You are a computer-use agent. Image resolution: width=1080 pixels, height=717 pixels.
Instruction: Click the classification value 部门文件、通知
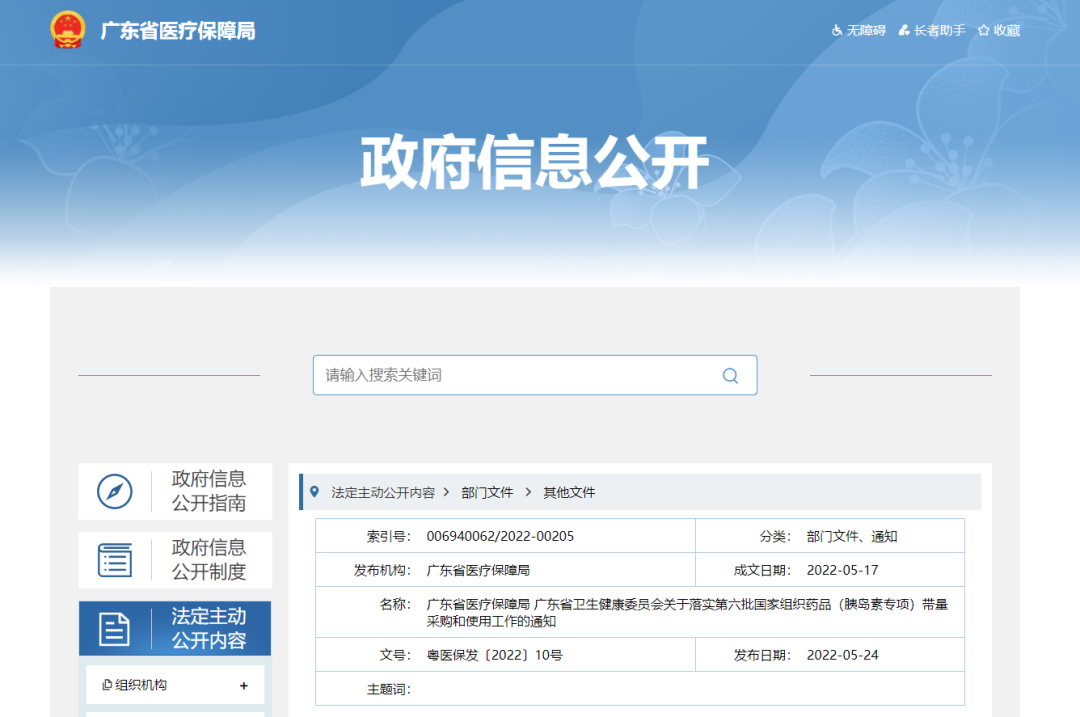click(852, 536)
